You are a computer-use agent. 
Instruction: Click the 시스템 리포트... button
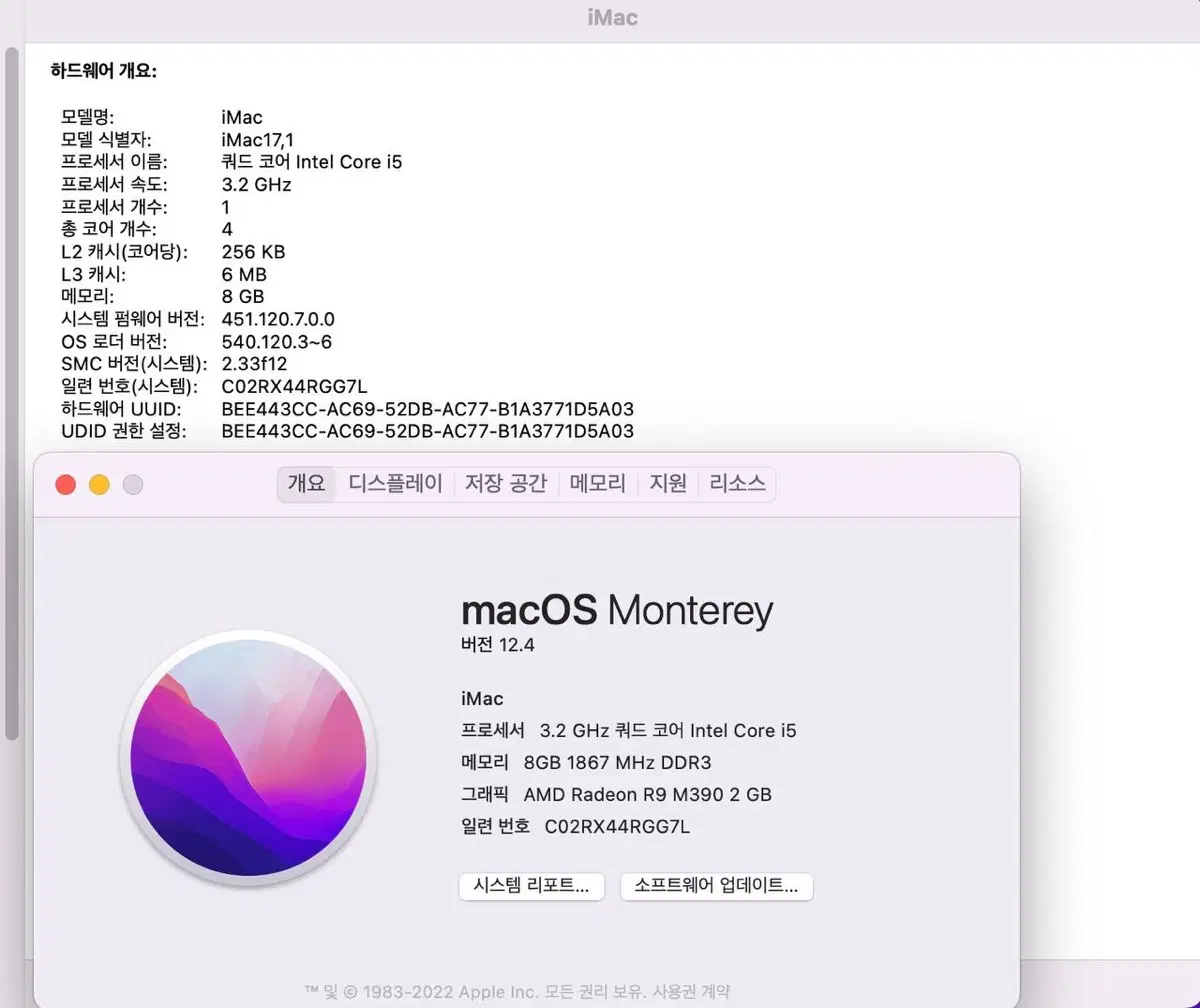click(x=532, y=886)
